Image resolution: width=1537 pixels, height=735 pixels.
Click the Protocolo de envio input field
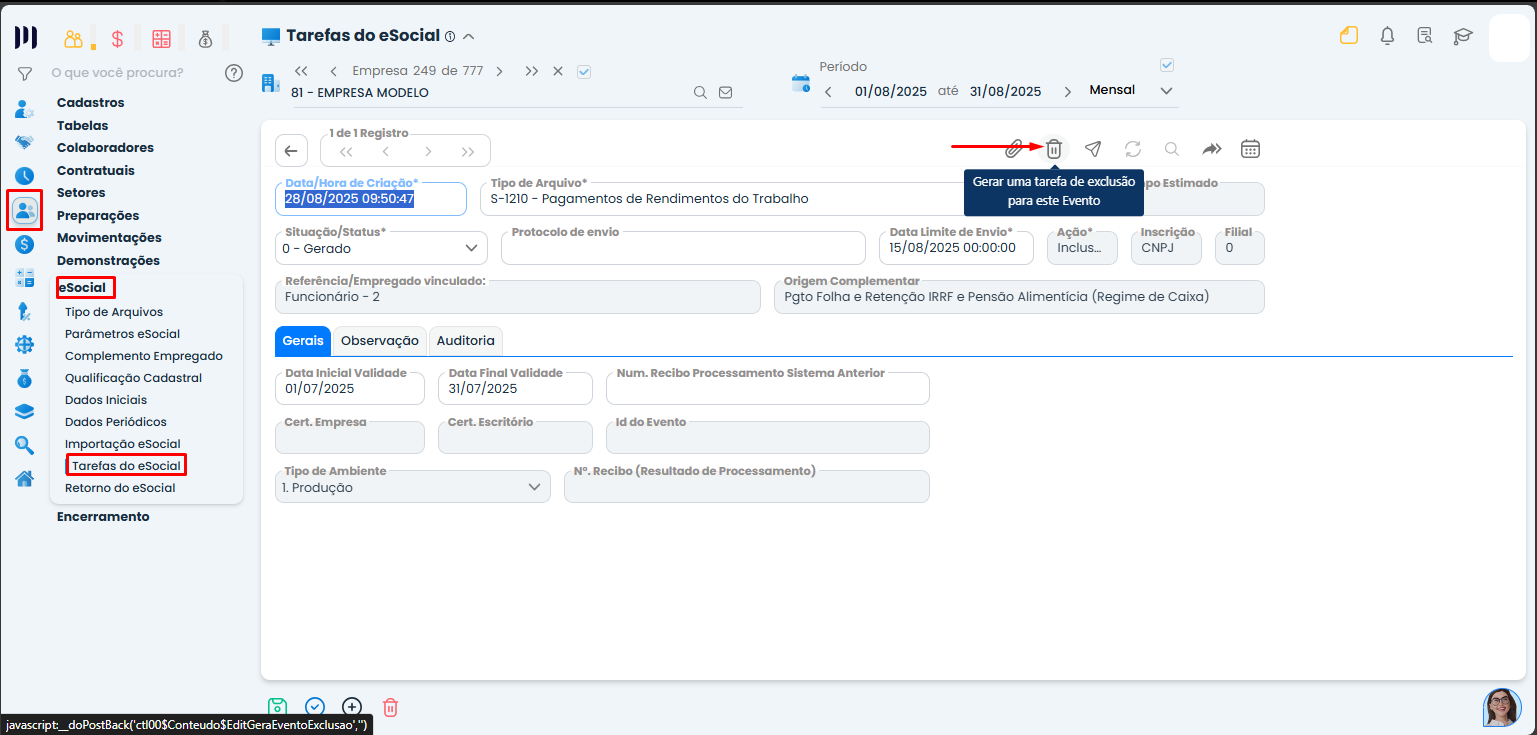tap(682, 250)
